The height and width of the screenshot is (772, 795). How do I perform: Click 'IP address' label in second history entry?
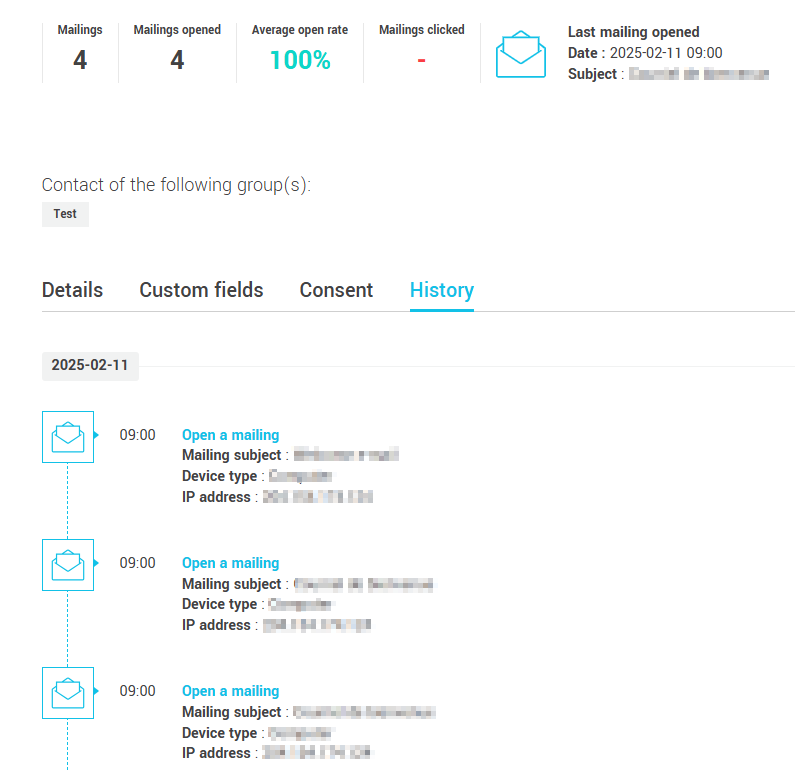pos(216,625)
